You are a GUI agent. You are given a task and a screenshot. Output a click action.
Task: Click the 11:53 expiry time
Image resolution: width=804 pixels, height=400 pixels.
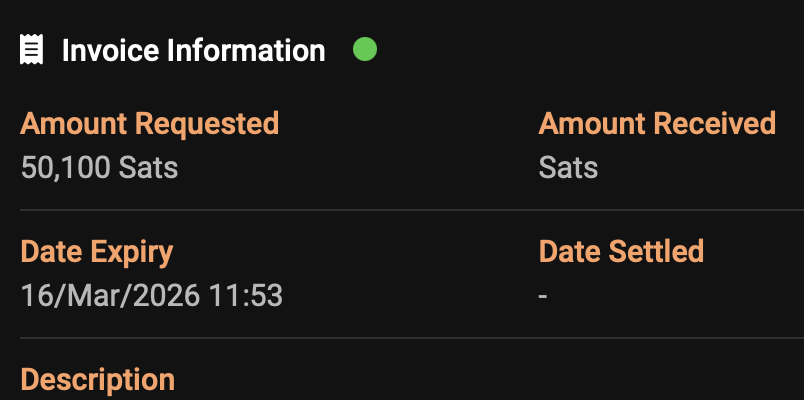251,295
